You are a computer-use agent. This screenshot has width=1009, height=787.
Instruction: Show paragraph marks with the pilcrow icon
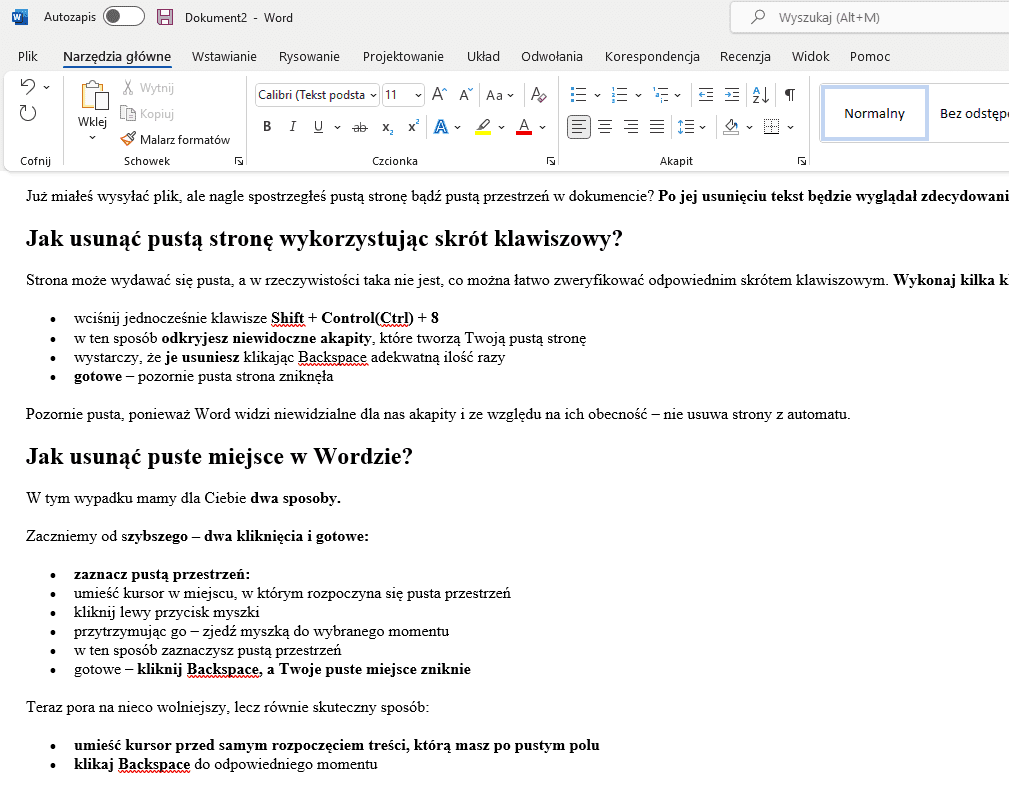pos(789,94)
